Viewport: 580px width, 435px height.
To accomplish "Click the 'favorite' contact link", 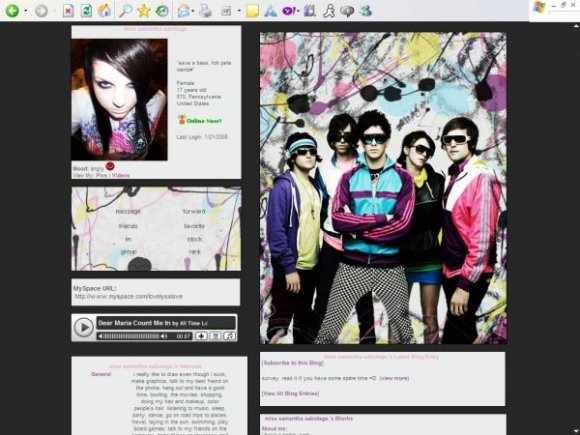I will pyautogui.click(x=194, y=226).
